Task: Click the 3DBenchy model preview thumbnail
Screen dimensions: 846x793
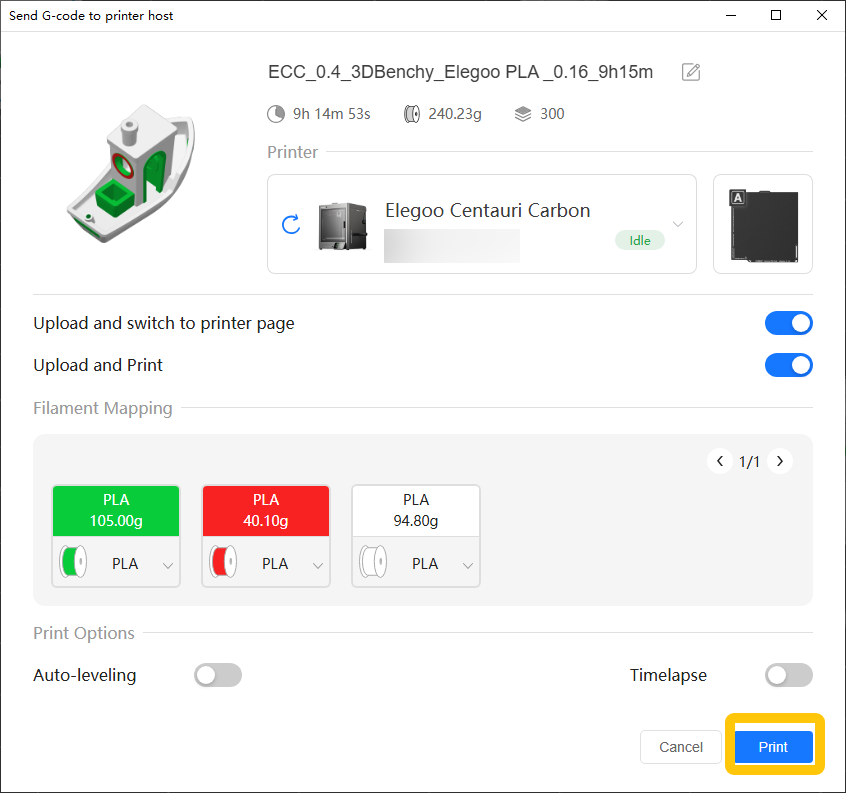Action: pos(132,173)
